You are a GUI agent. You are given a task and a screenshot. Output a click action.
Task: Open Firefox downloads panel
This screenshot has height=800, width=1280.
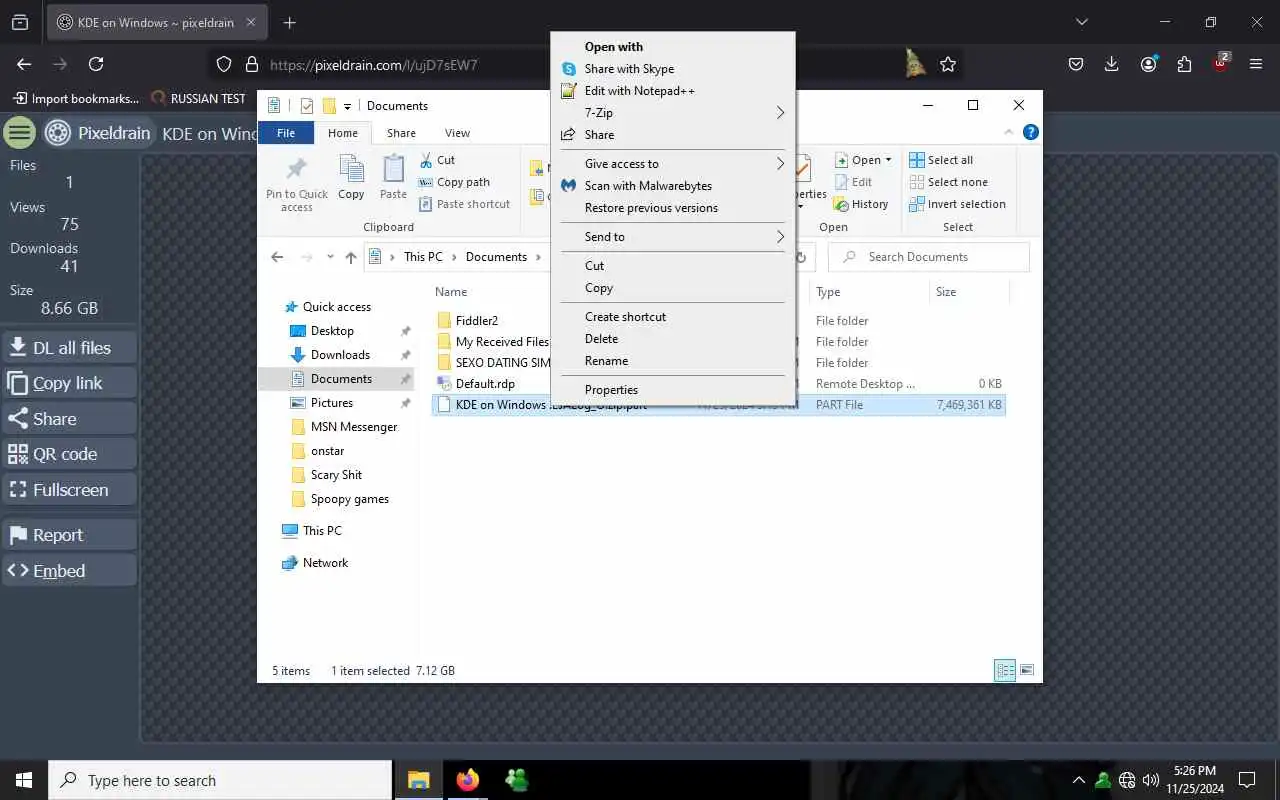[1112, 64]
